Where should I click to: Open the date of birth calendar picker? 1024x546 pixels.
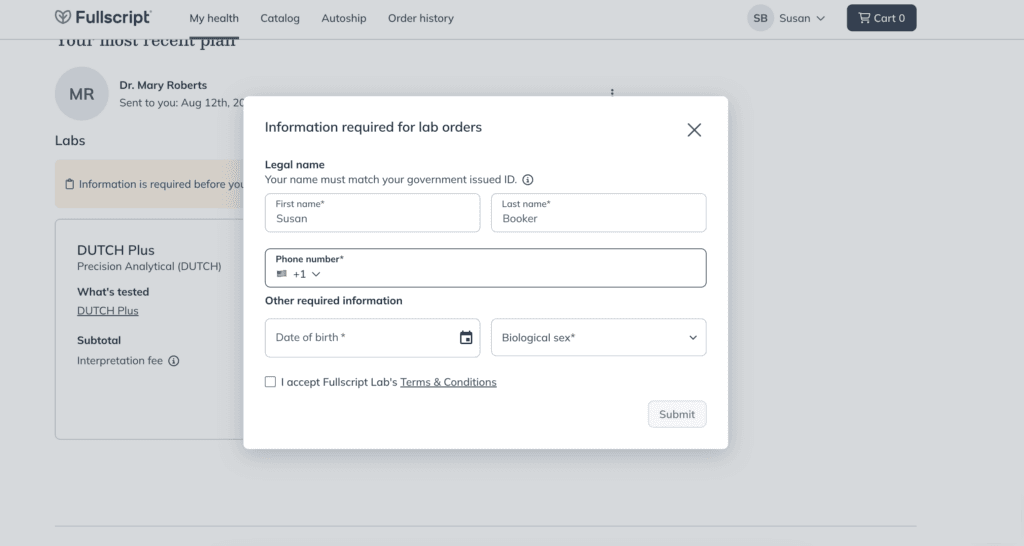466,338
